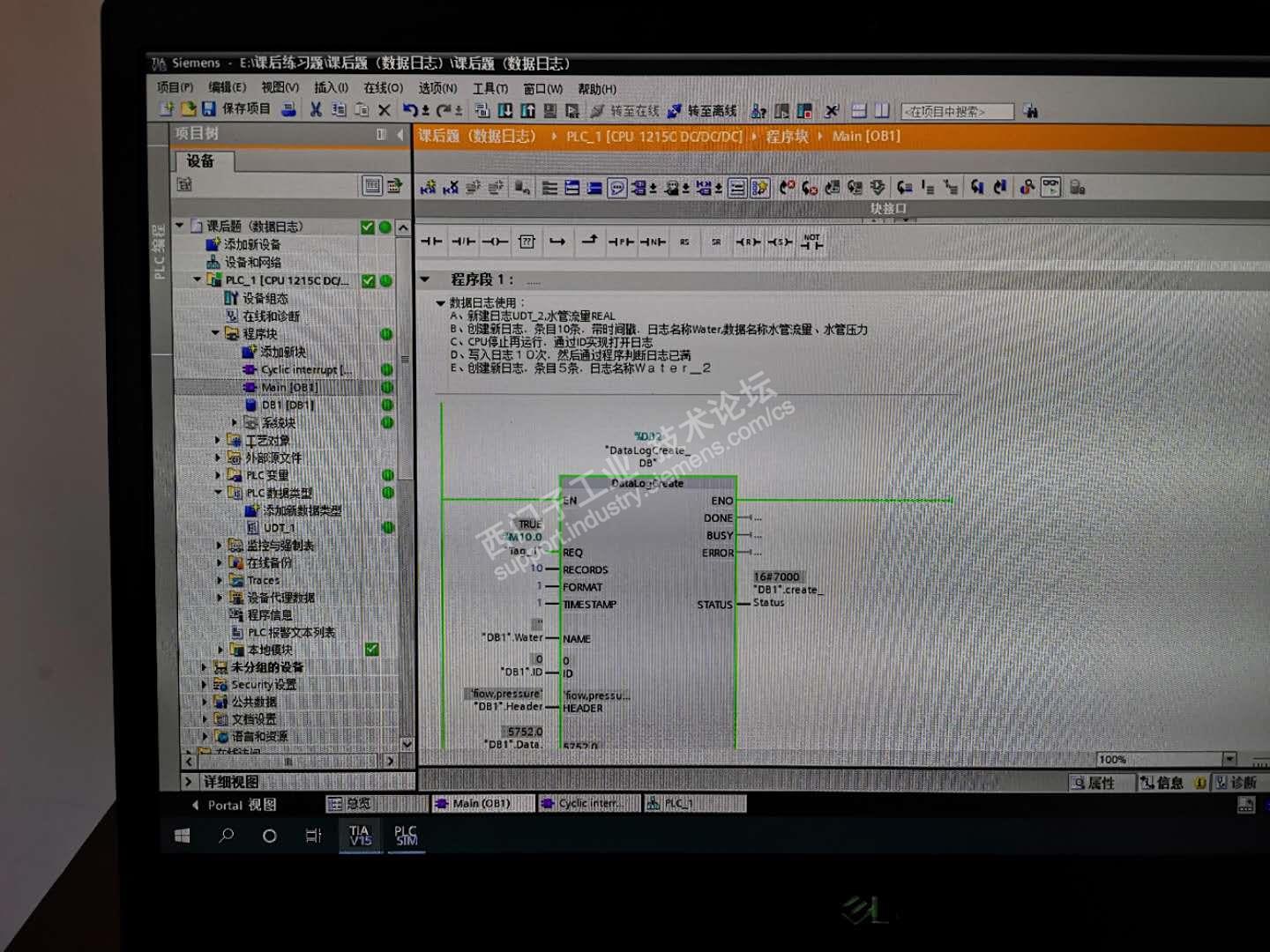This screenshot has height=952, width=1270.
Task: Select 在线和诊断 in project tree
Action: point(271,316)
